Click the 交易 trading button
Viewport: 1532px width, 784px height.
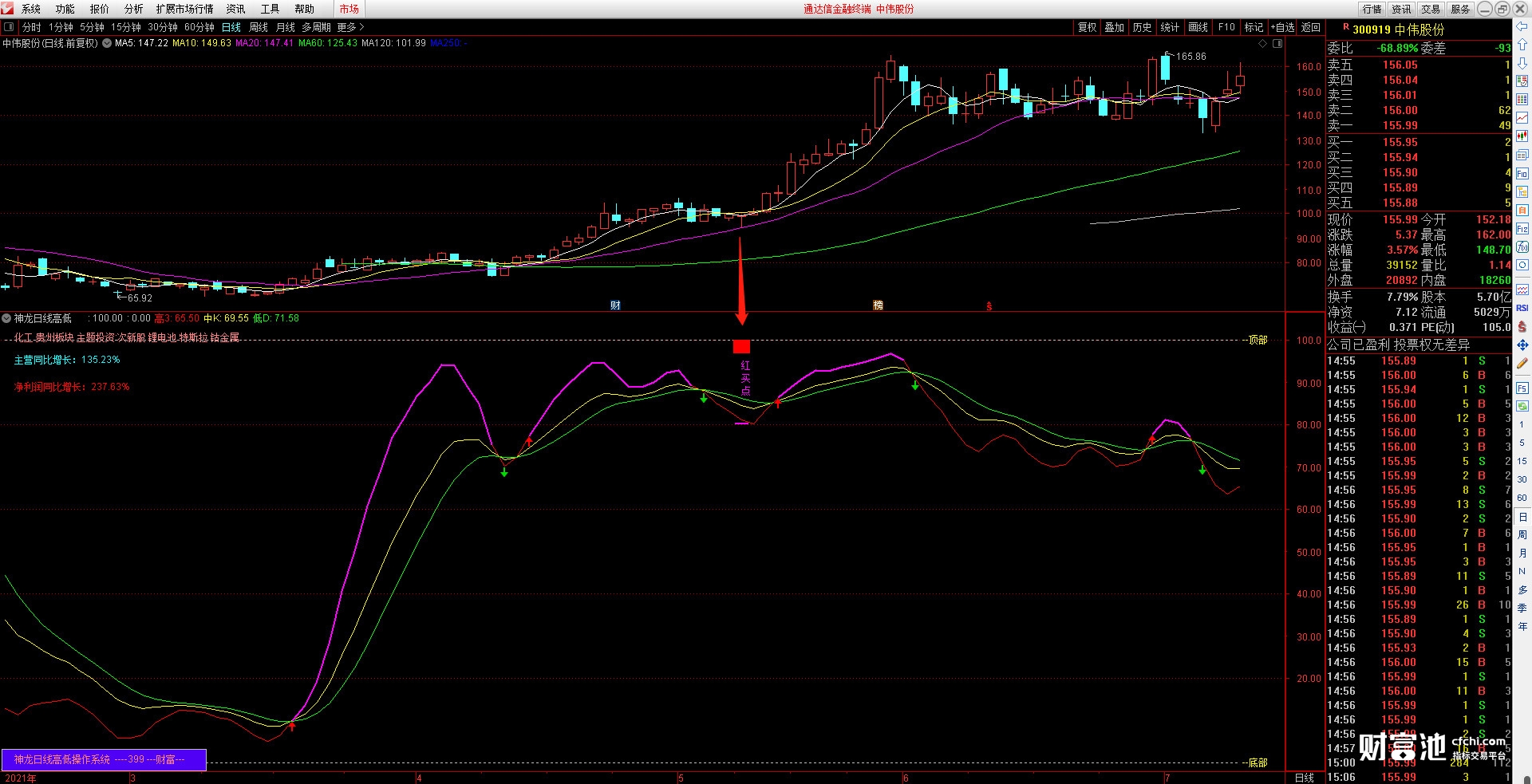coord(1431,9)
